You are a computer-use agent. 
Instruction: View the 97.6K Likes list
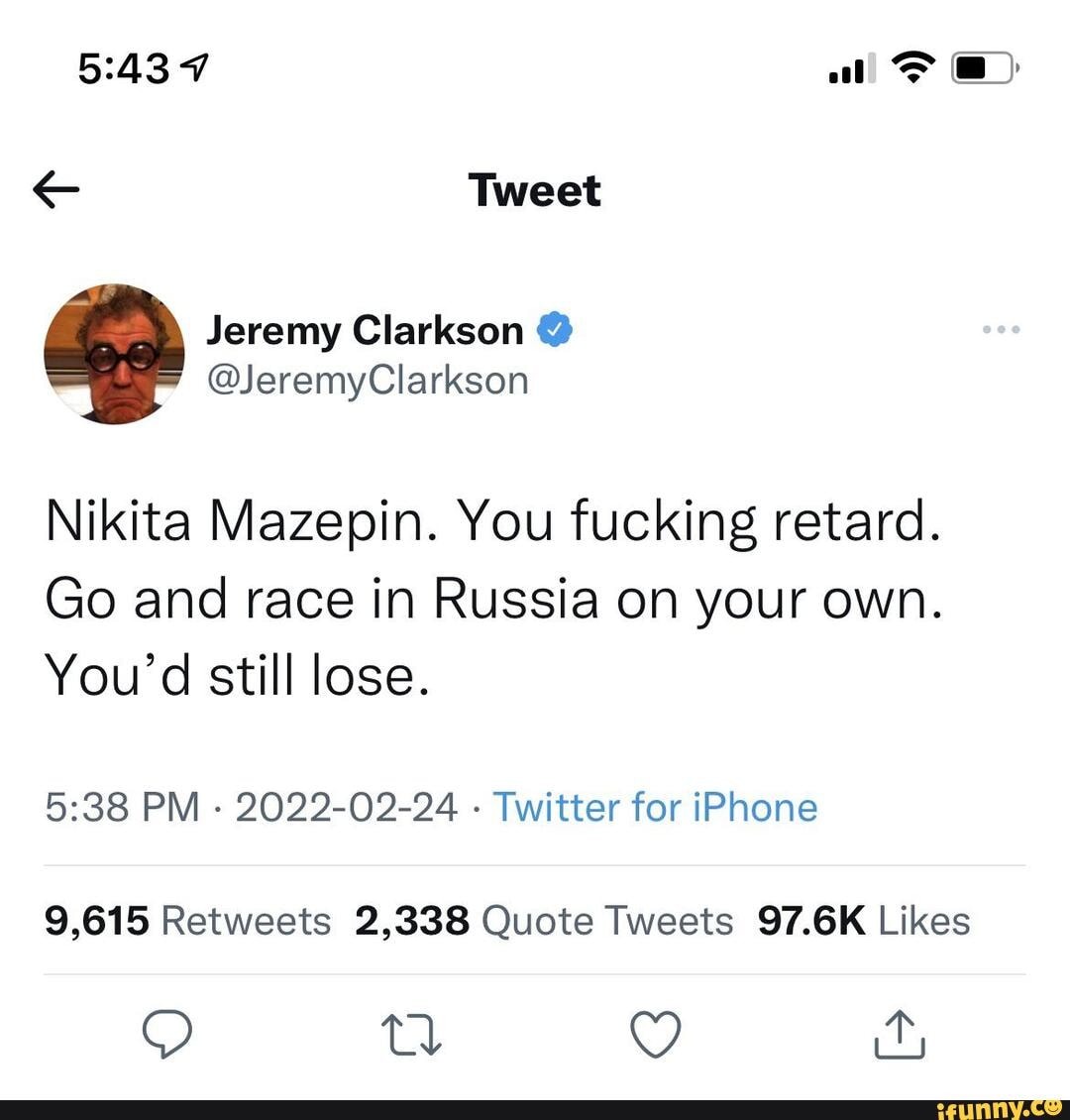coord(863,921)
